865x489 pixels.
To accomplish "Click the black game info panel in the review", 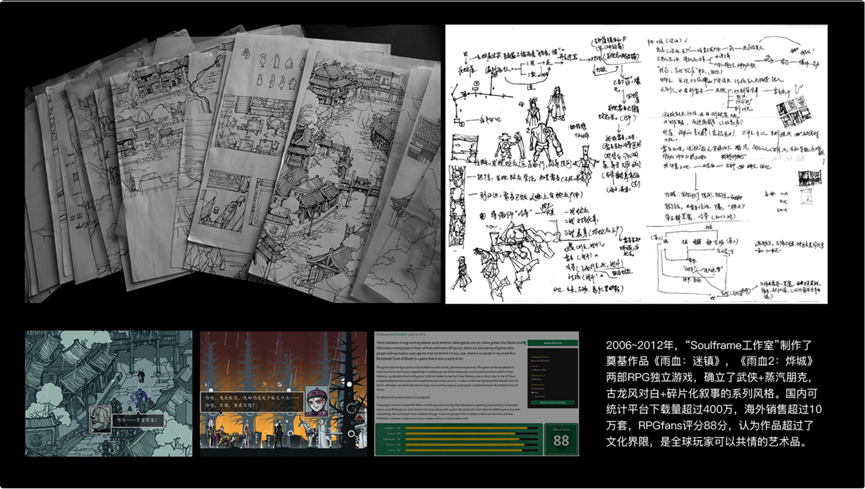I will (553, 378).
